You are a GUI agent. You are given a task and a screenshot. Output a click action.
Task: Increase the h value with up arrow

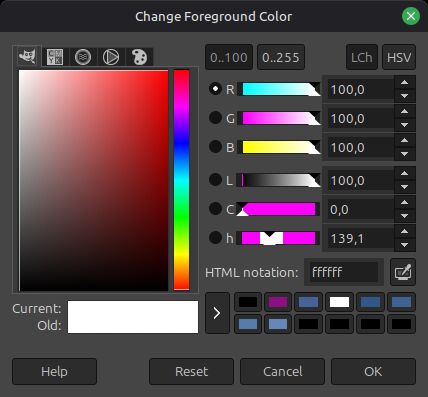pyautogui.click(x=405, y=232)
